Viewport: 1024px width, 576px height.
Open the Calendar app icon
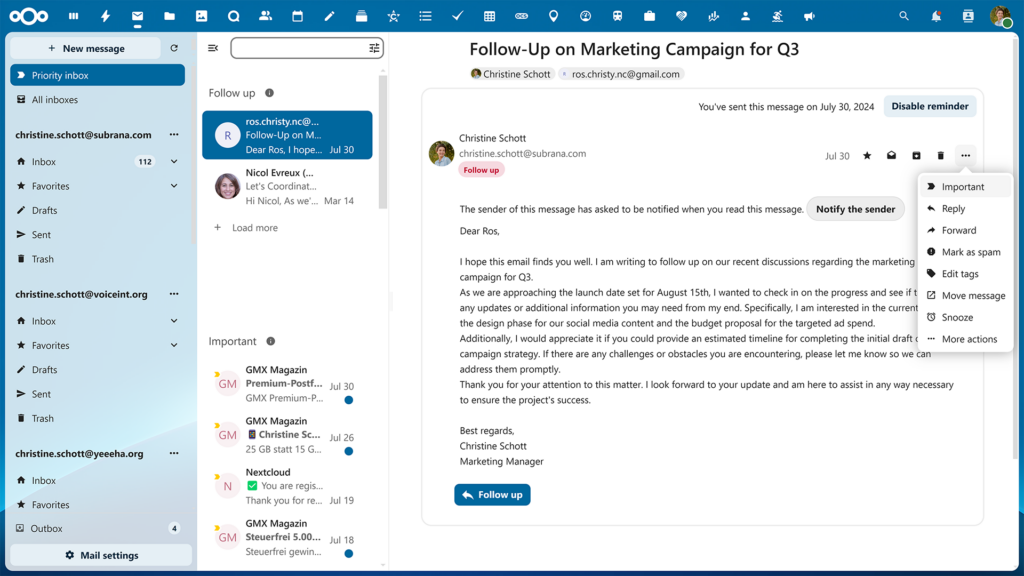(x=296, y=15)
